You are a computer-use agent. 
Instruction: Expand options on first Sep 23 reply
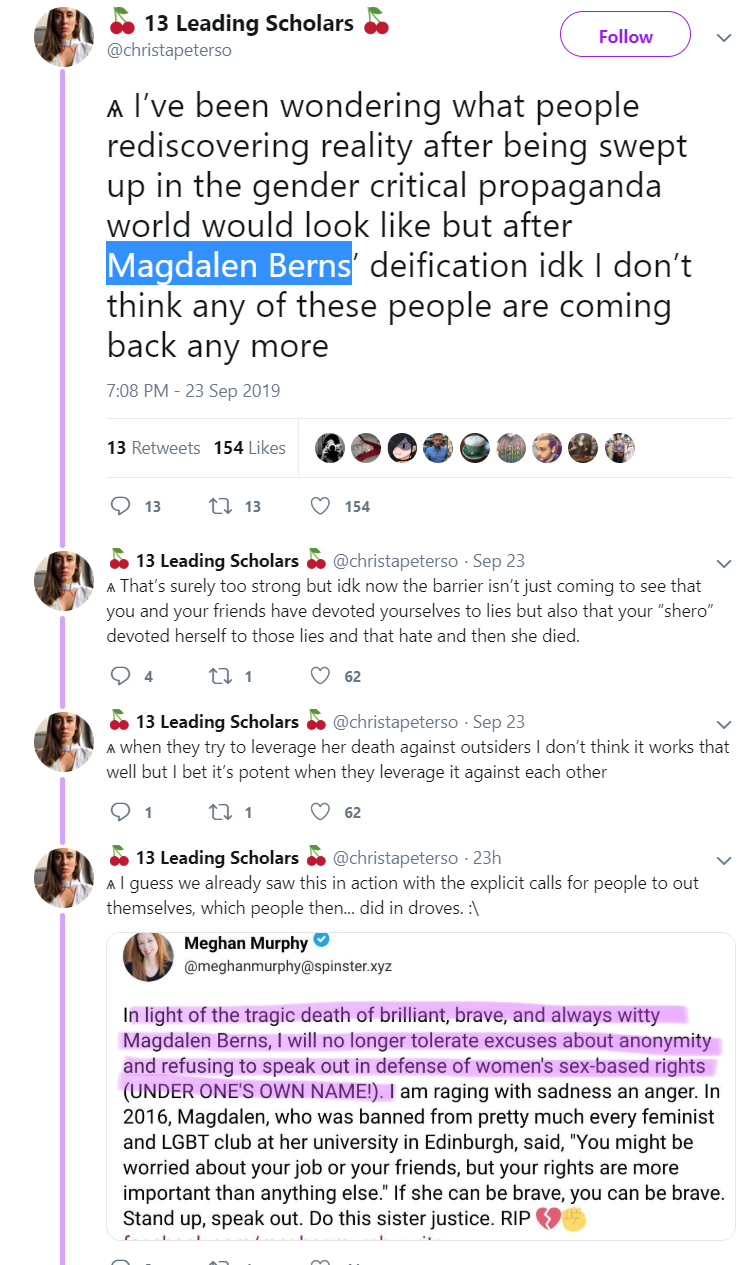(x=724, y=562)
